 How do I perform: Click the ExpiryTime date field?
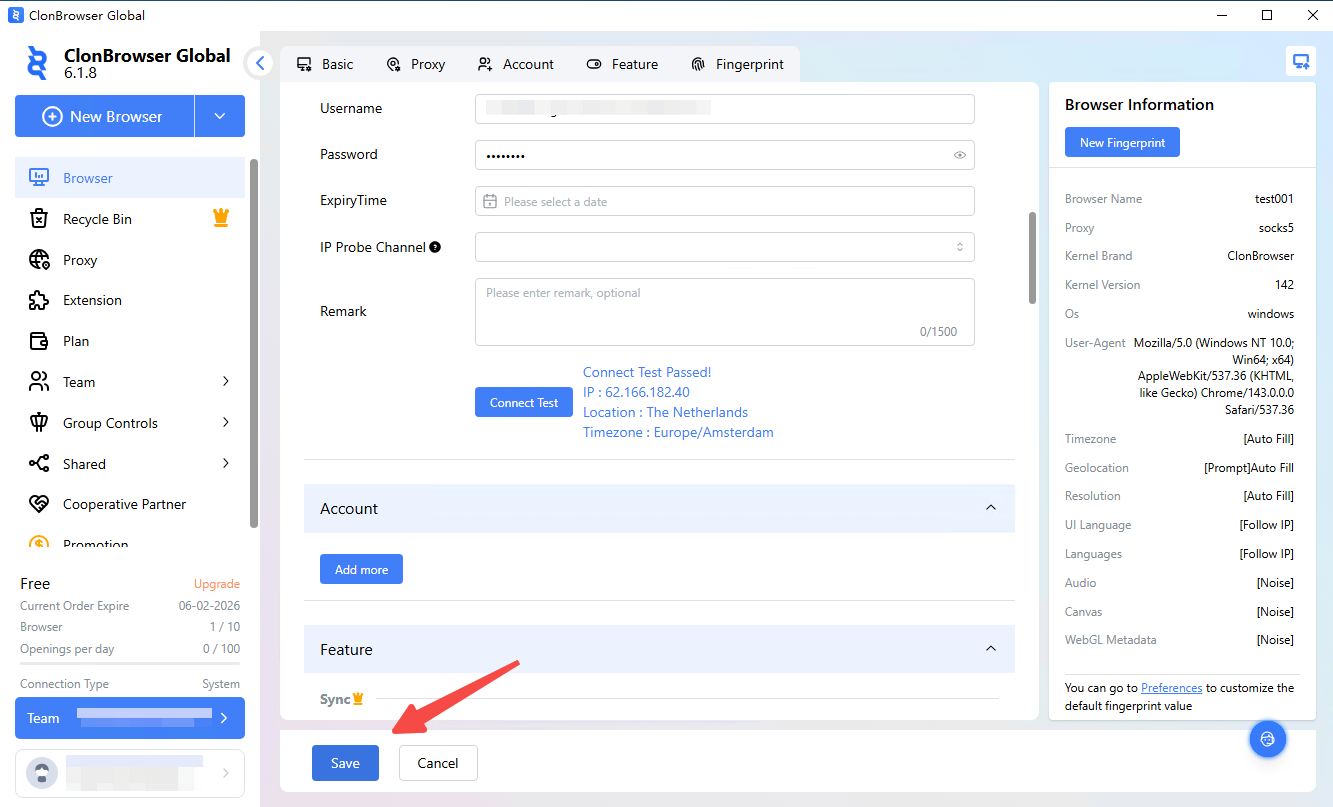tap(724, 201)
